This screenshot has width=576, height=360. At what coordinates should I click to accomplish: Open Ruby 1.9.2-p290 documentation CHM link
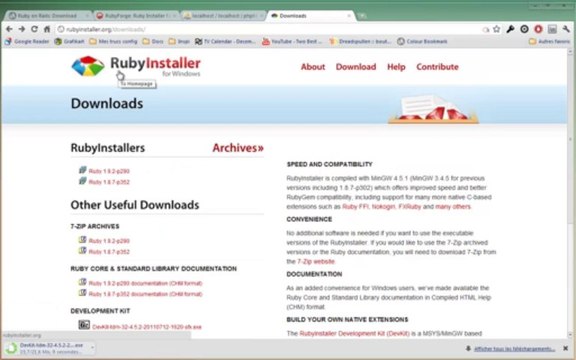[x=145, y=283]
